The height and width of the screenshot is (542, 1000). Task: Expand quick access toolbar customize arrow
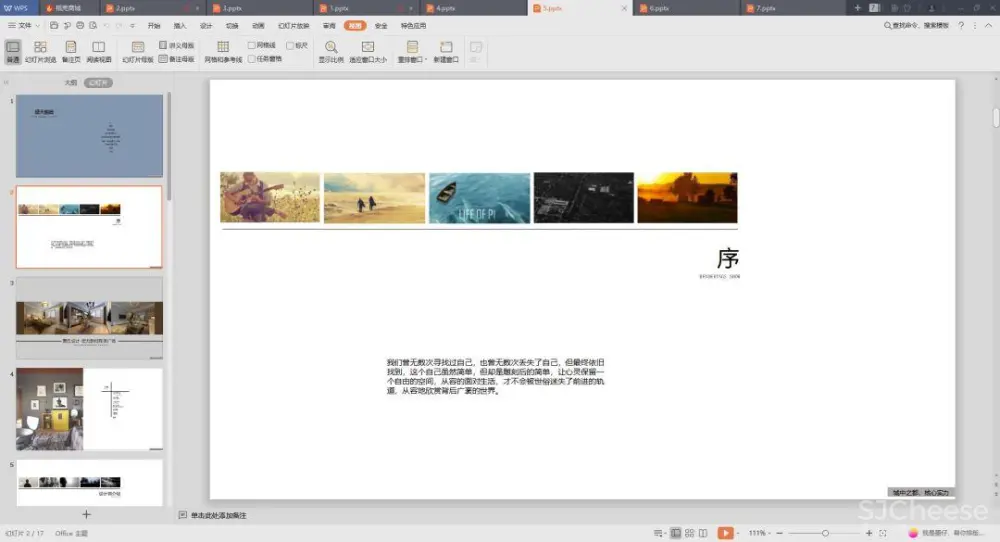[x=133, y=26]
